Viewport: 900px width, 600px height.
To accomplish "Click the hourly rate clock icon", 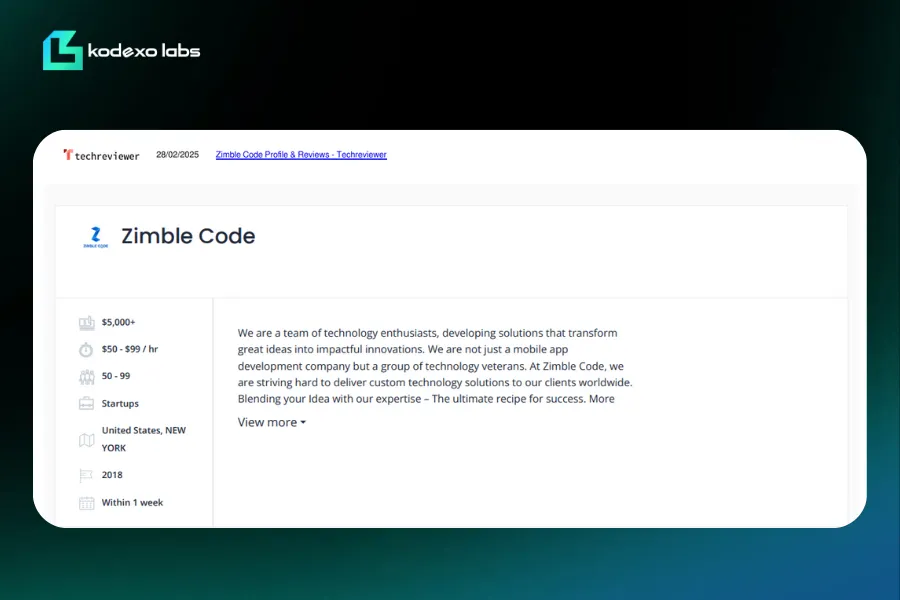I will (x=86, y=350).
